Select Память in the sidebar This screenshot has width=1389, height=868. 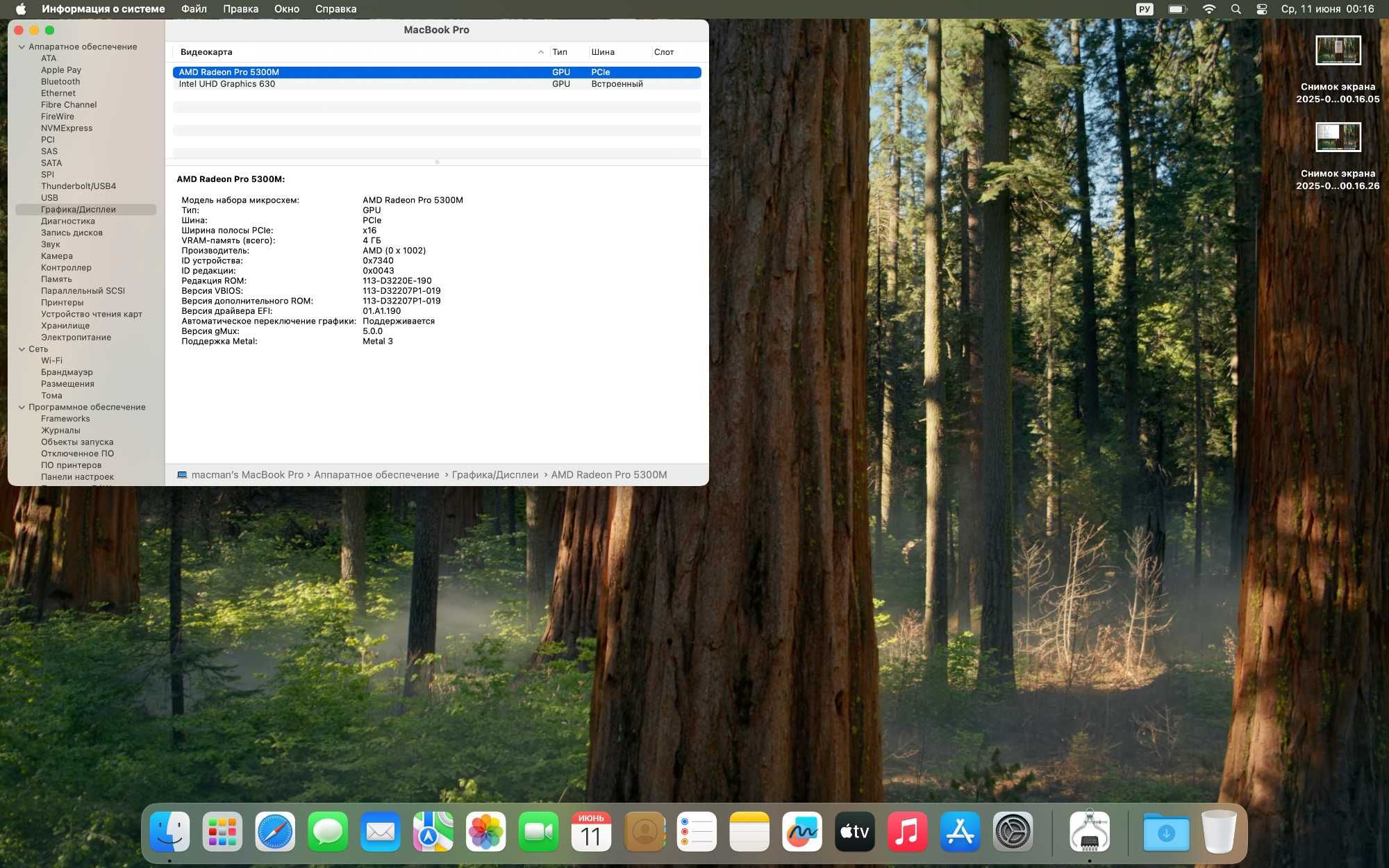[56, 279]
